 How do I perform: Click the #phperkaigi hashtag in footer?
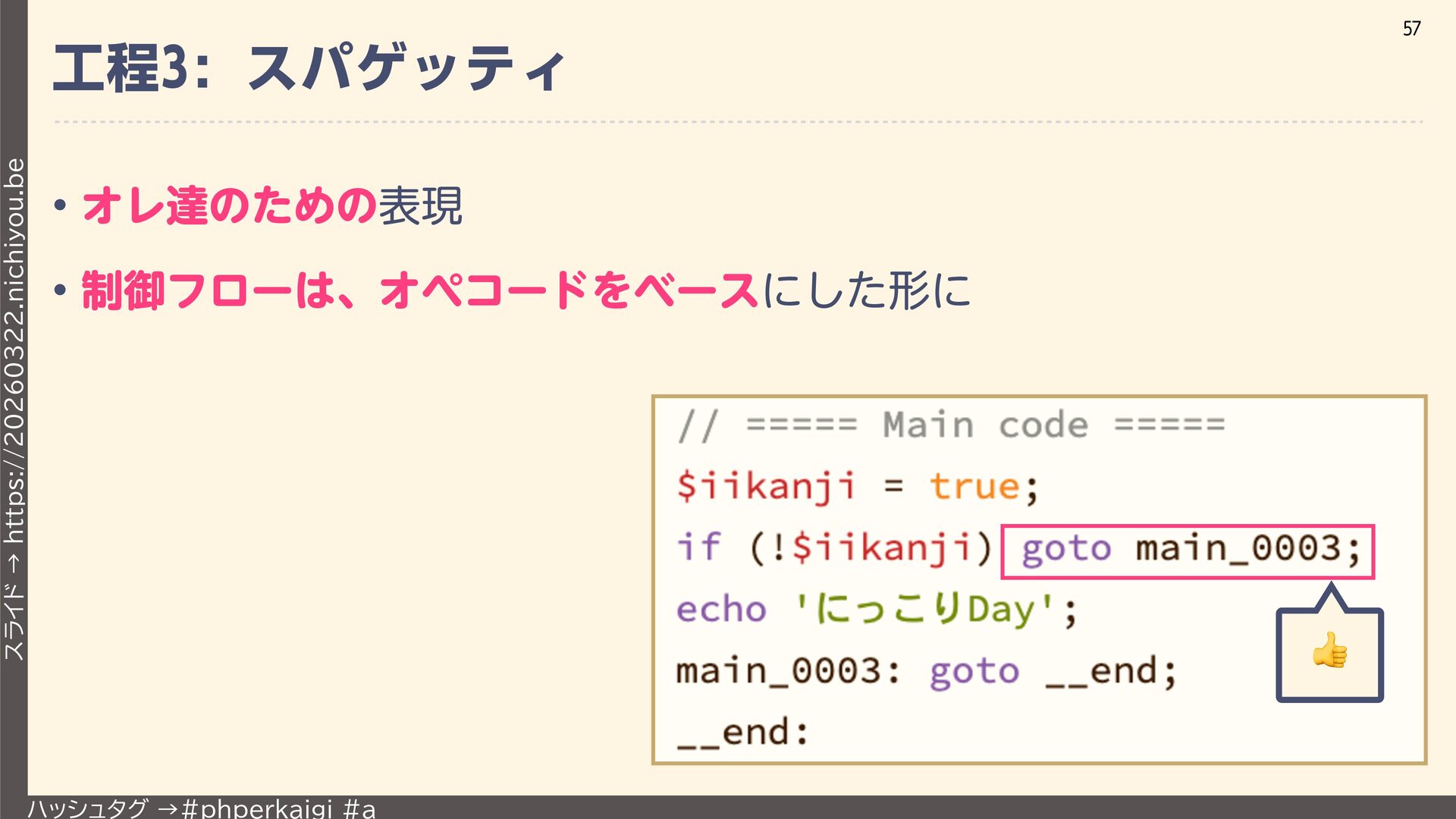point(258,808)
